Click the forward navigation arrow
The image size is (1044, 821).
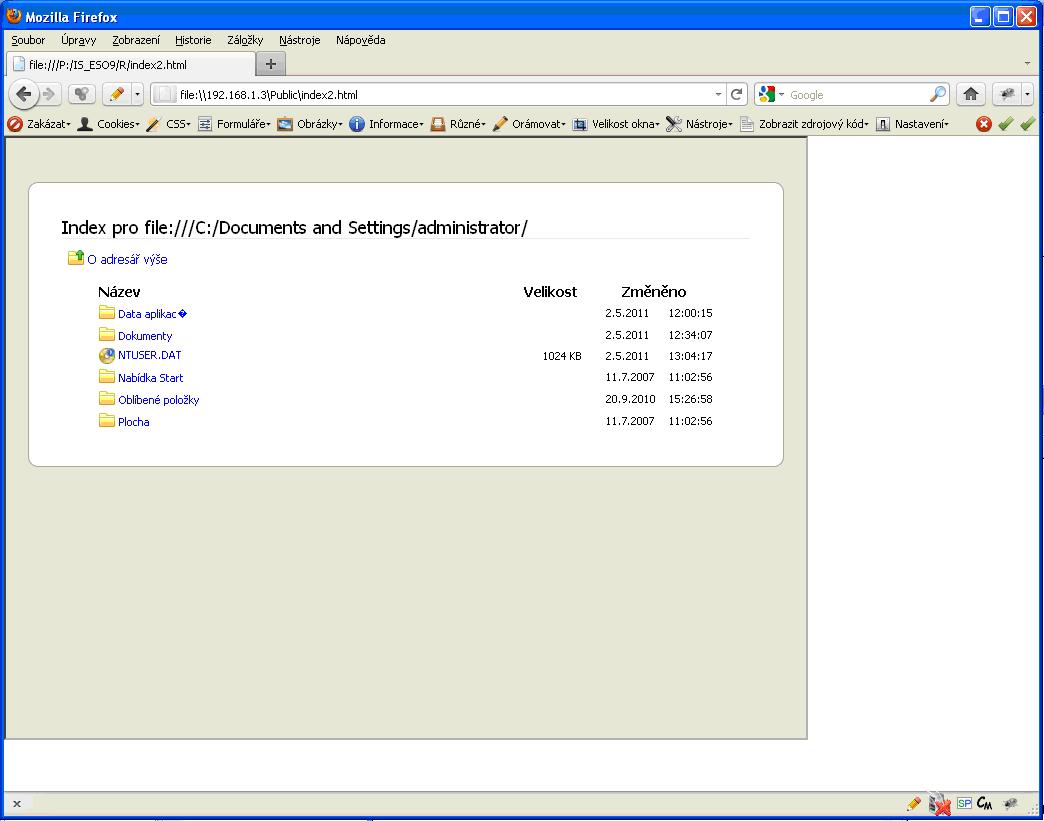click(49, 95)
